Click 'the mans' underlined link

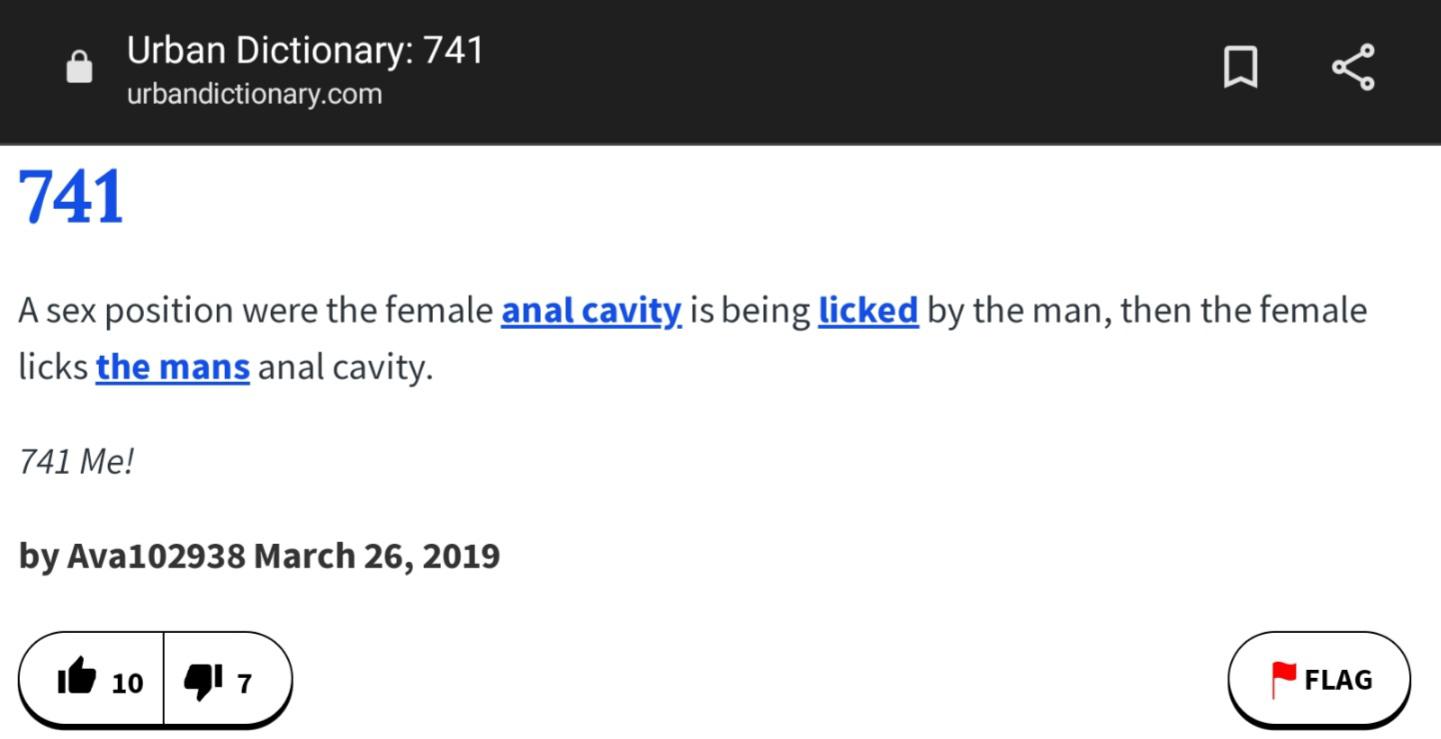[x=173, y=367]
